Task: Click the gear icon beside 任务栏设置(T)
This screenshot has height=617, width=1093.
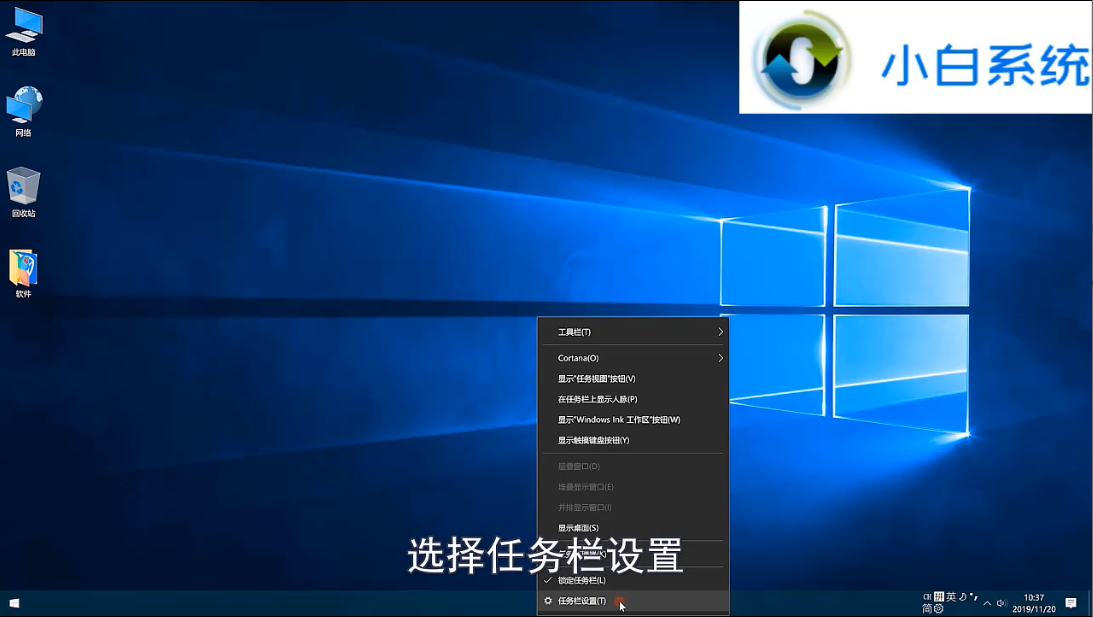Action: coord(548,600)
